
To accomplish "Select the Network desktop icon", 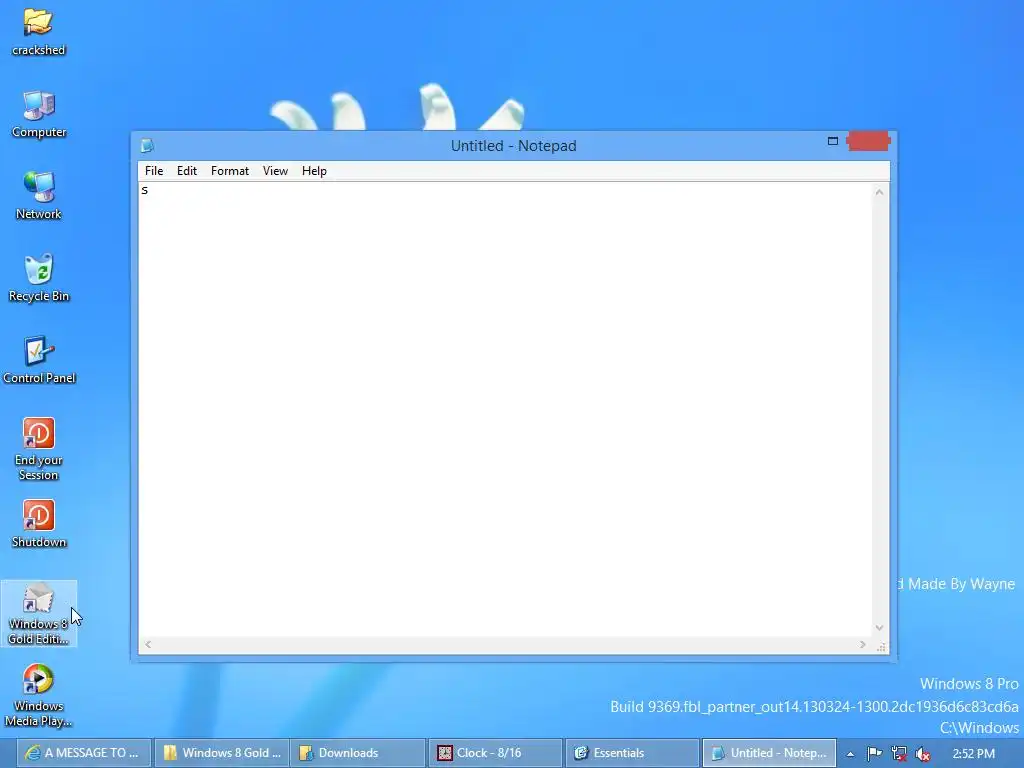I will pyautogui.click(x=39, y=196).
